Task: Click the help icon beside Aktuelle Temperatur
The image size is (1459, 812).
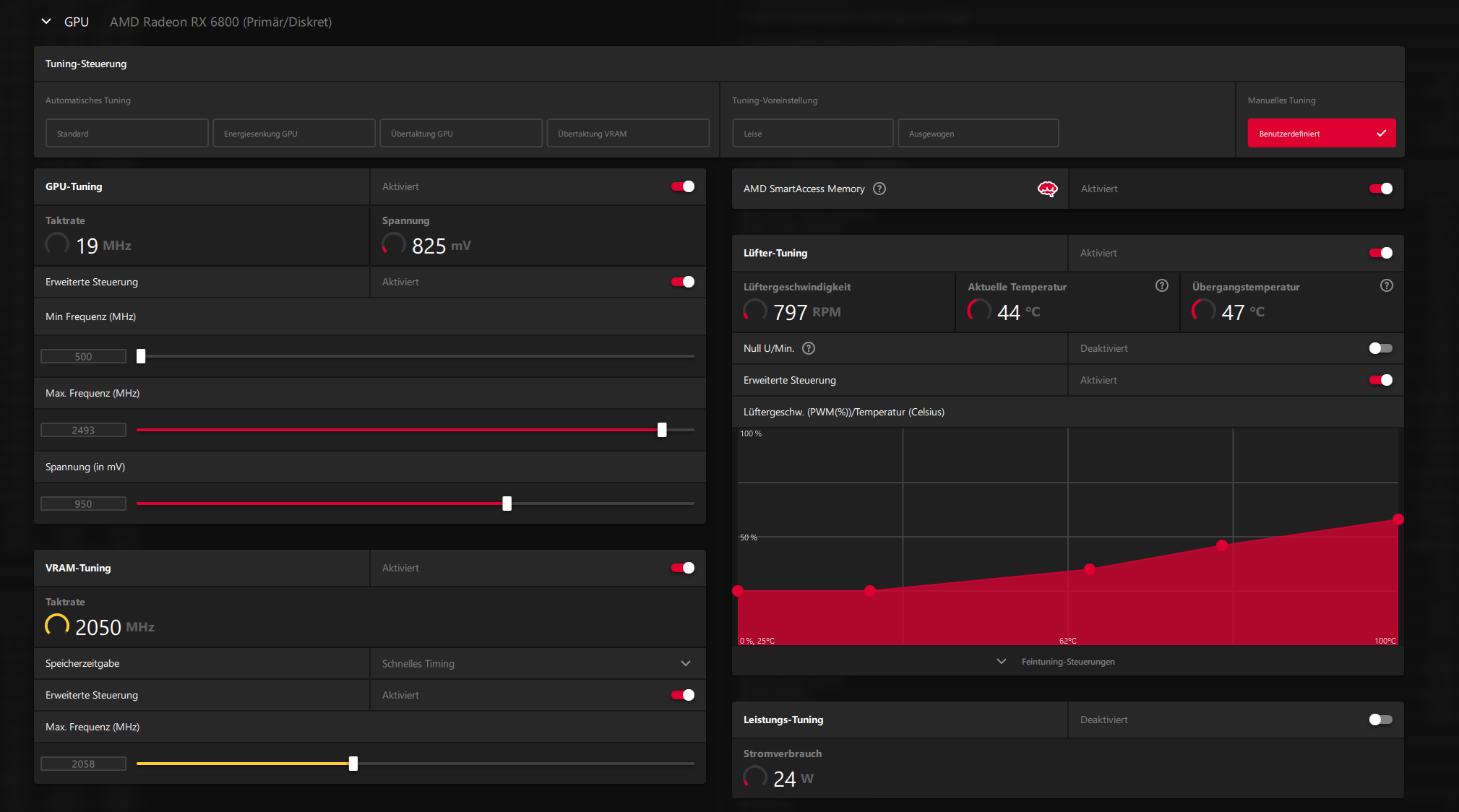Action: (1162, 285)
